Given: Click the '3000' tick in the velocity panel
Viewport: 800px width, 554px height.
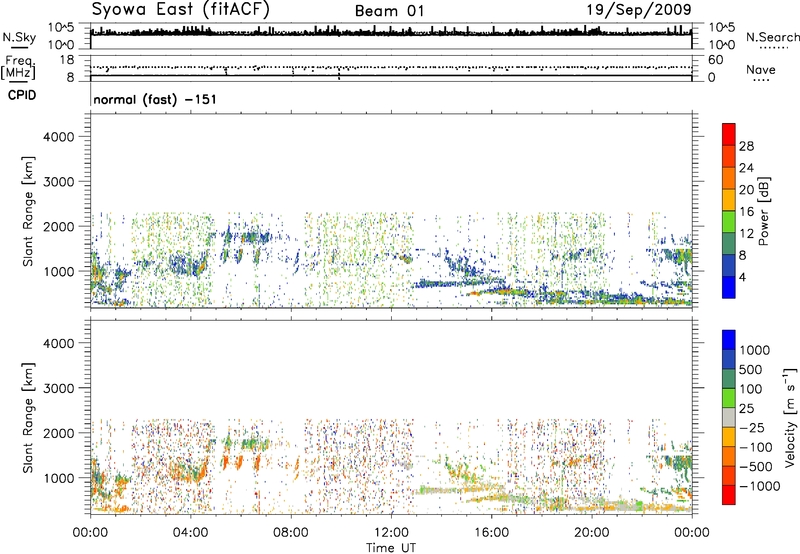Looking at the screenshot, I should (58, 388).
